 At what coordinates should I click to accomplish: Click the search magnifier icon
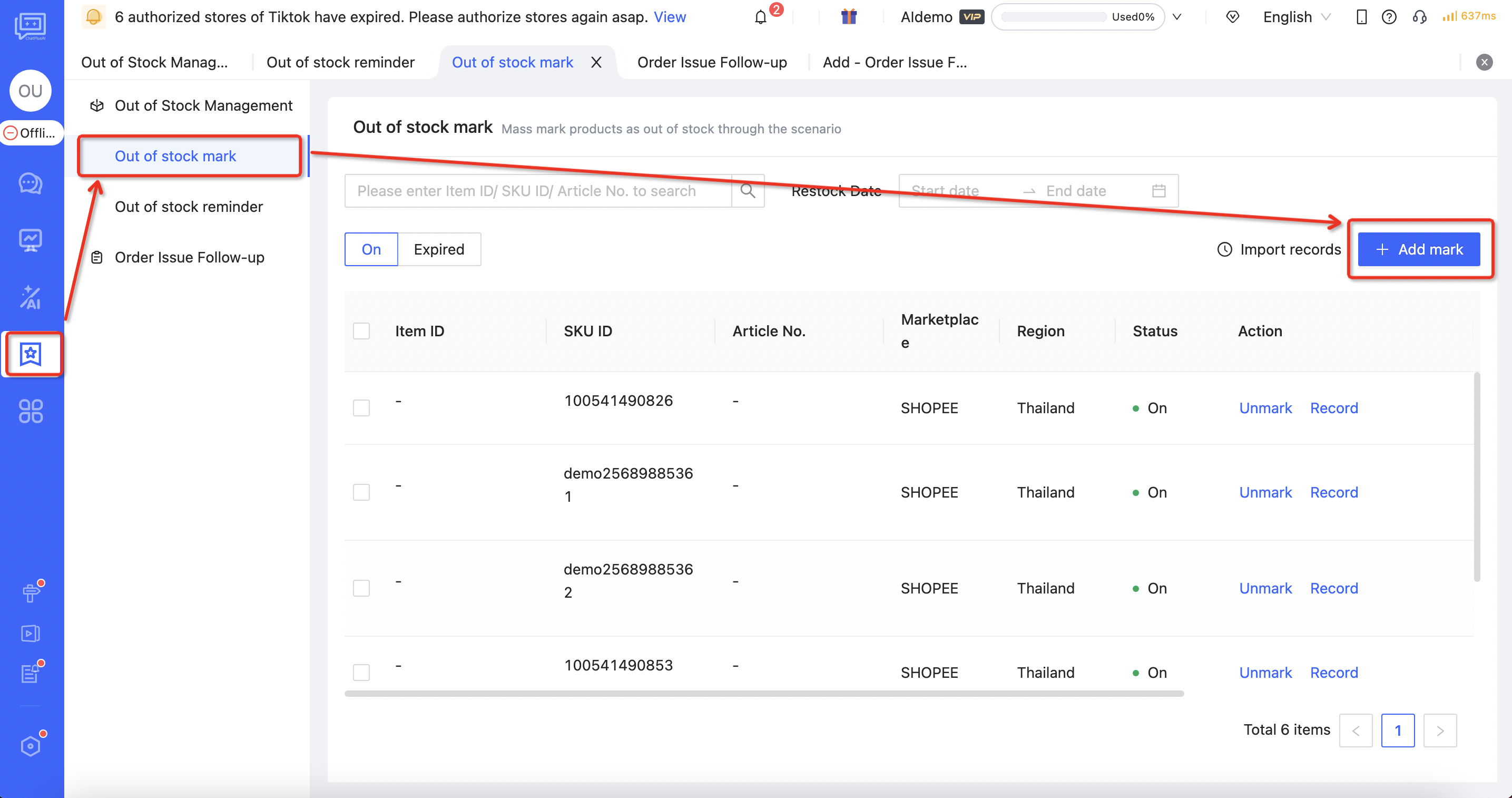tap(748, 191)
